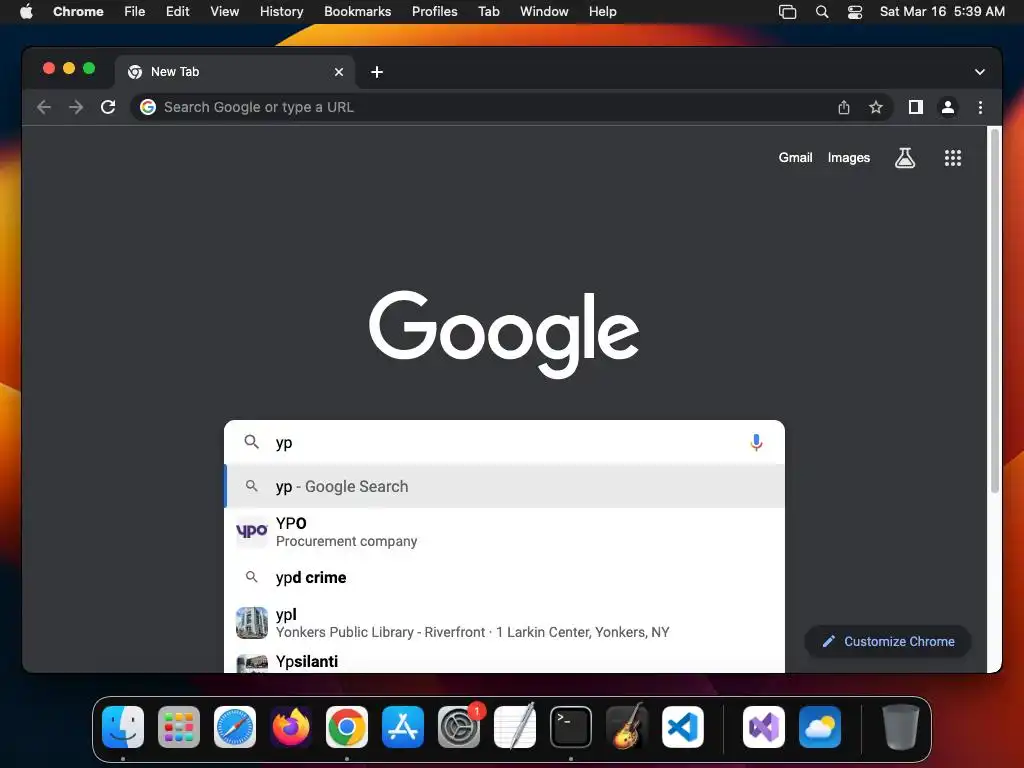Share this page via the share icon
Screen dimensions: 1024x768
coord(844,107)
